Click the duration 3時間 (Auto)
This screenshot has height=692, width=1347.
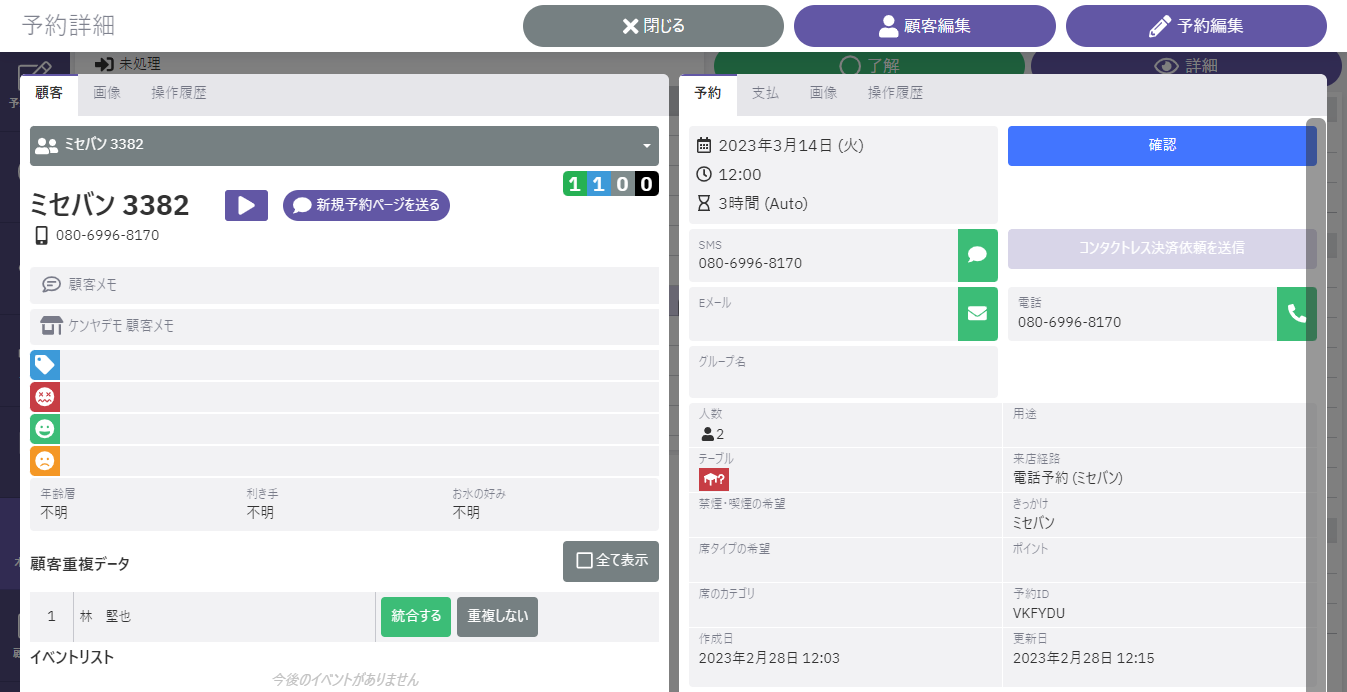pyautogui.click(x=763, y=204)
